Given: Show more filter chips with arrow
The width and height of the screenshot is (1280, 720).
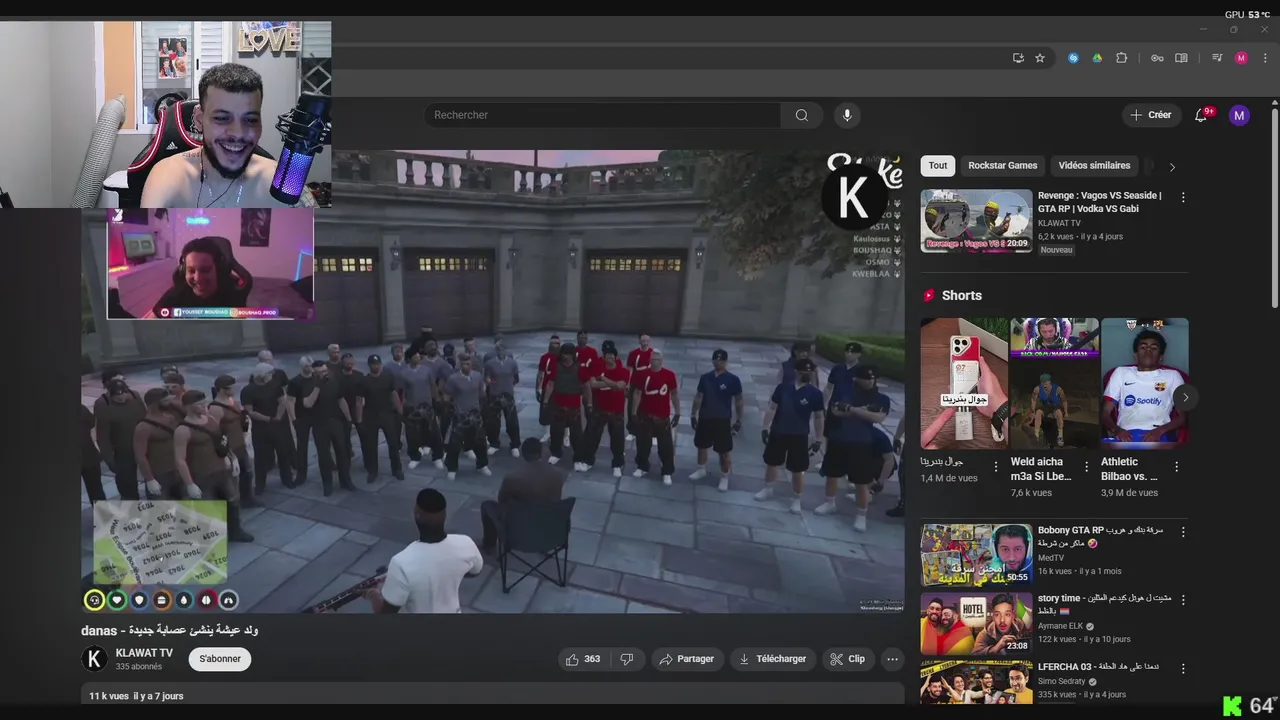Looking at the screenshot, I should click(1172, 167).
